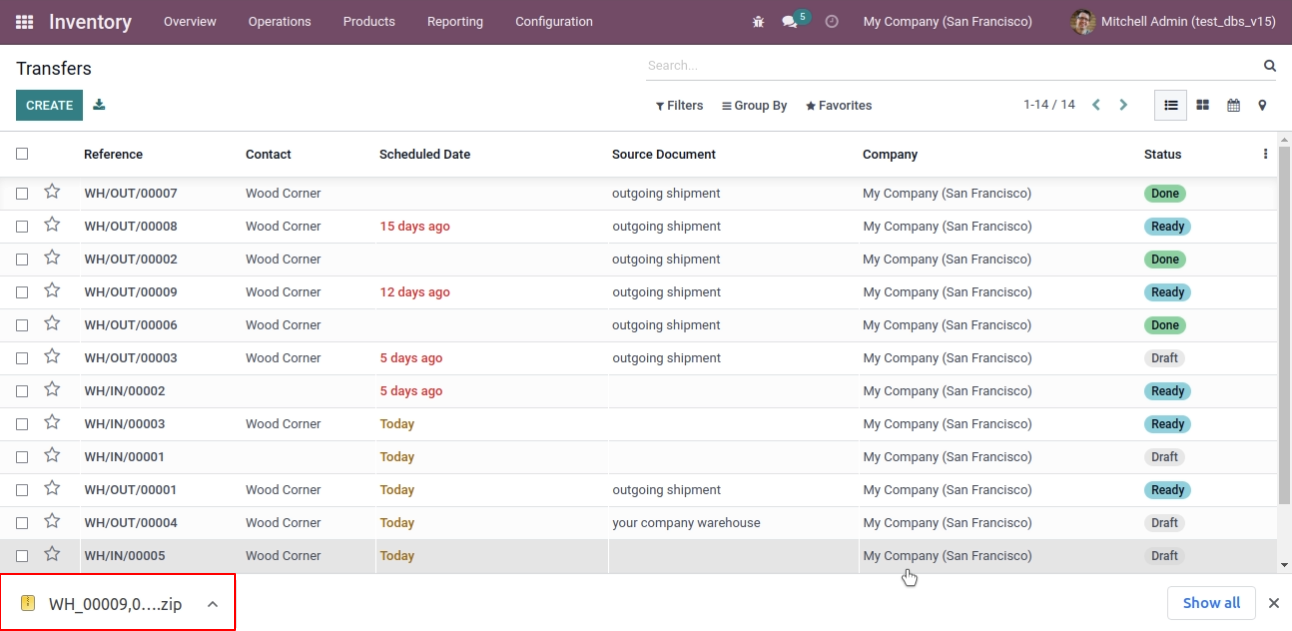
Task: Click the search magnifier icon
Action: pos(1270,66)
